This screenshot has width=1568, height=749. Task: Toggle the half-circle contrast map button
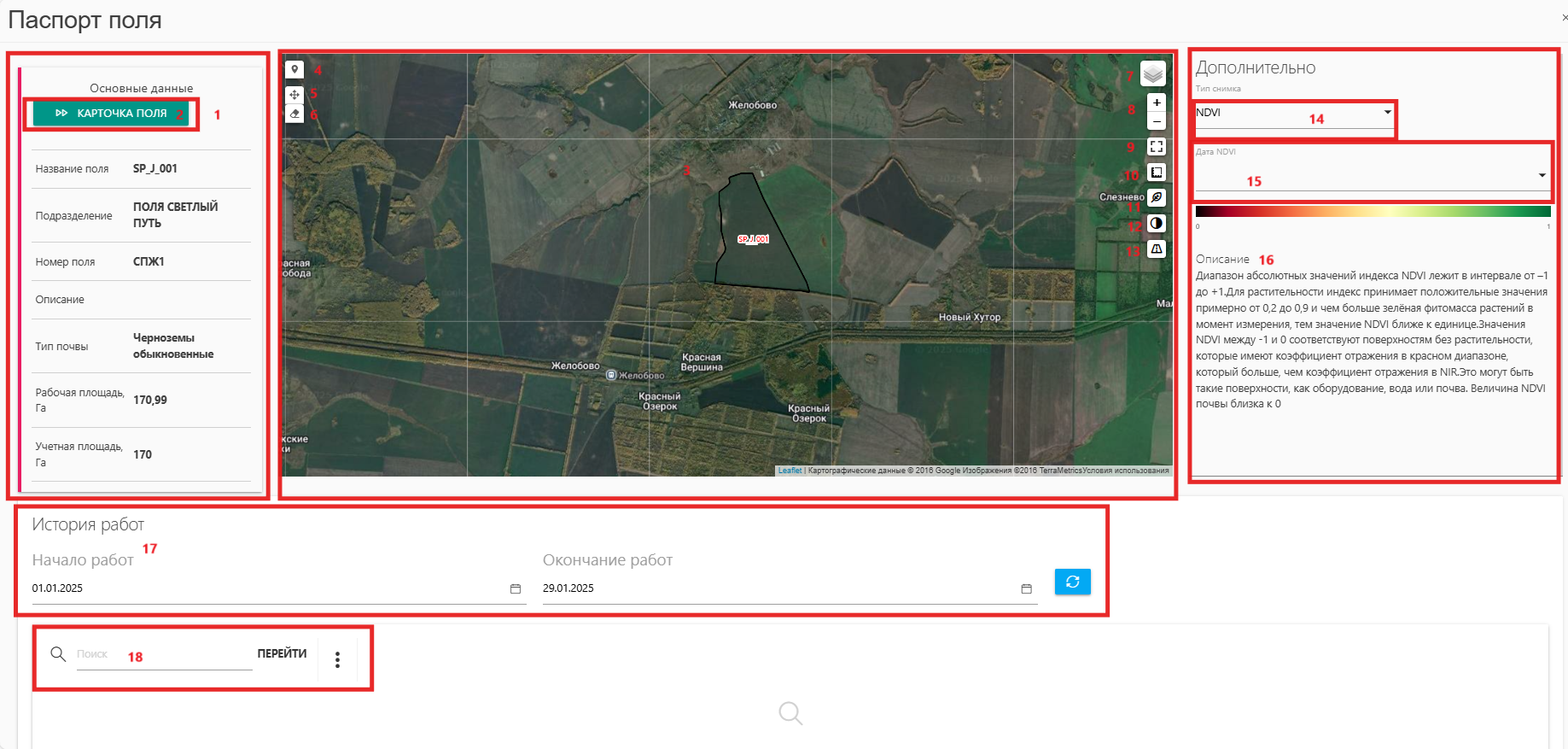[x=1157, y=223]
